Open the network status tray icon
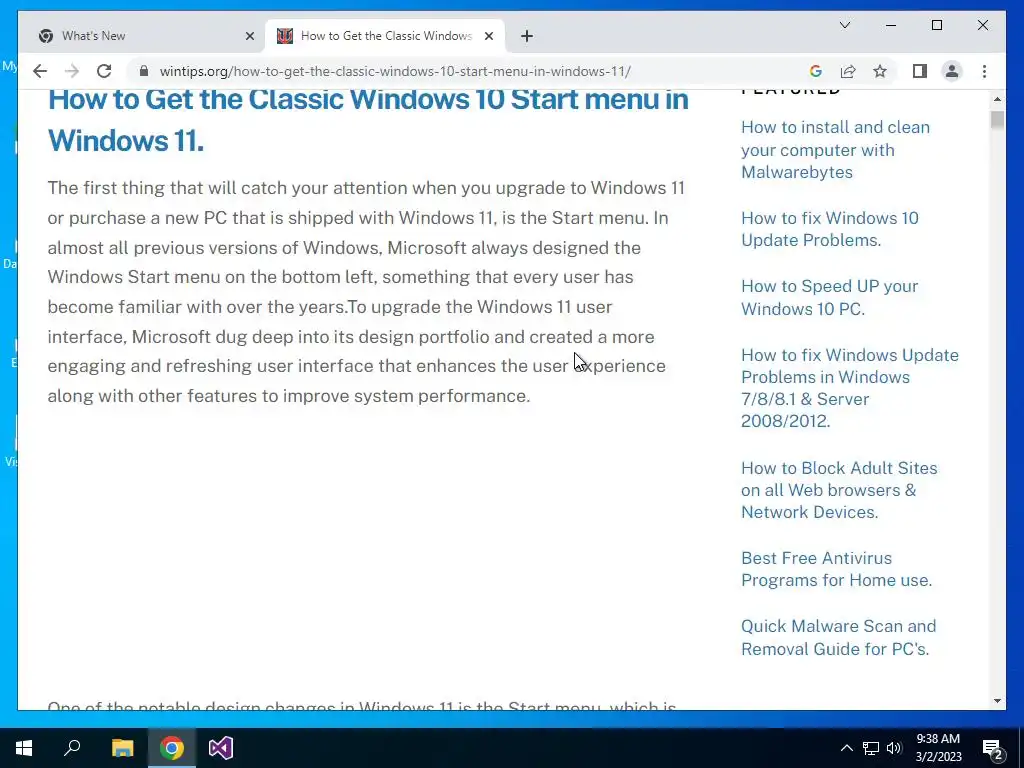The height and width of the screenshot is (768, 1024). coord(871,748)
